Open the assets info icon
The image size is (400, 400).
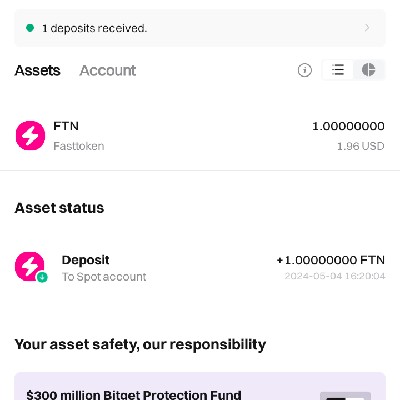pos(305,70)
